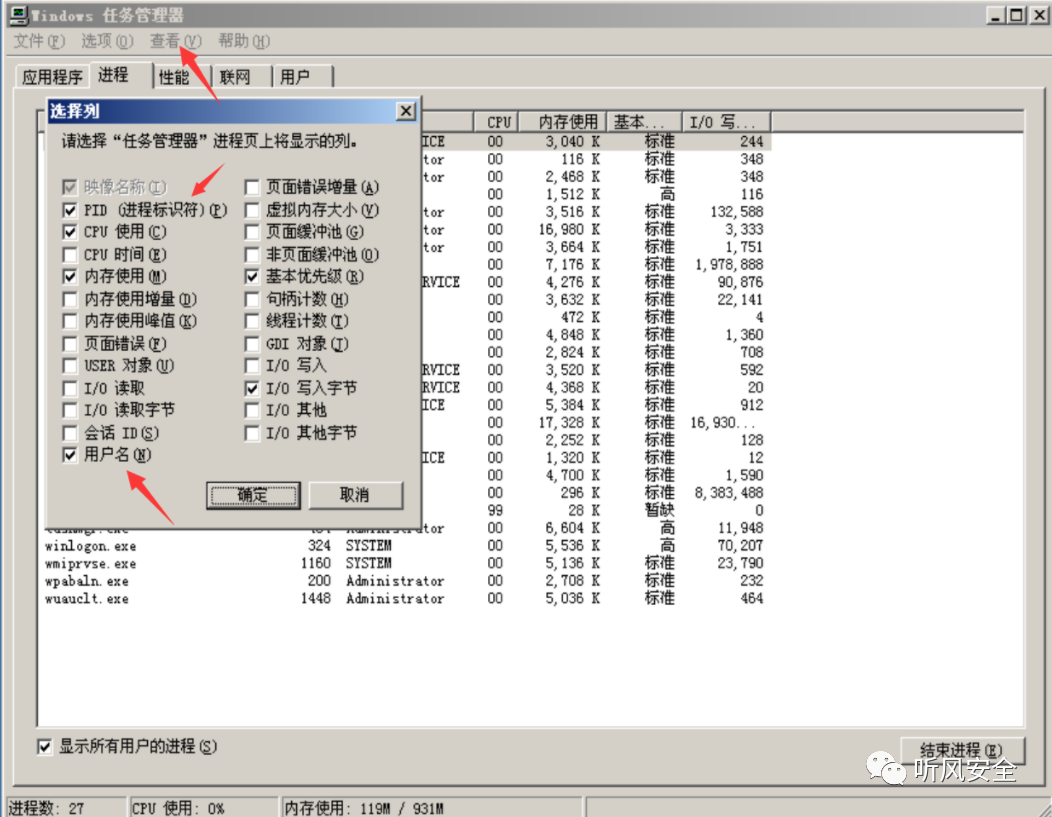Select the wmiprvse.exe process row
The width and height of the screenshot is (1052, 817).
405,563
